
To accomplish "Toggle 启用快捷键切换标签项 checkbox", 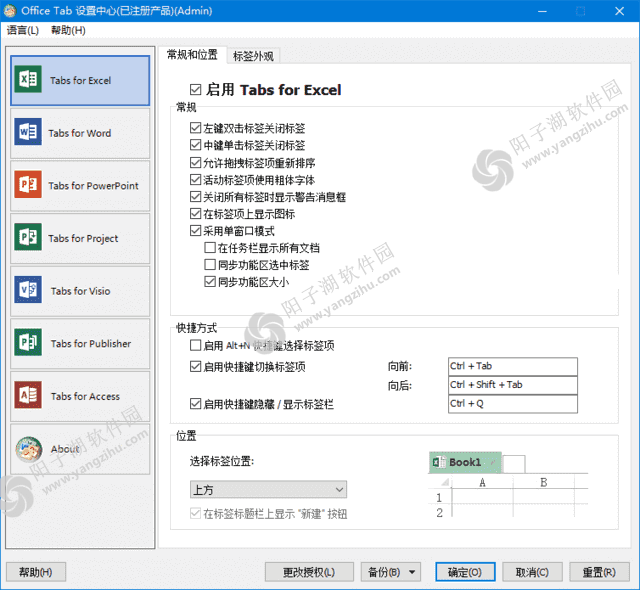I will pos(196,366).
